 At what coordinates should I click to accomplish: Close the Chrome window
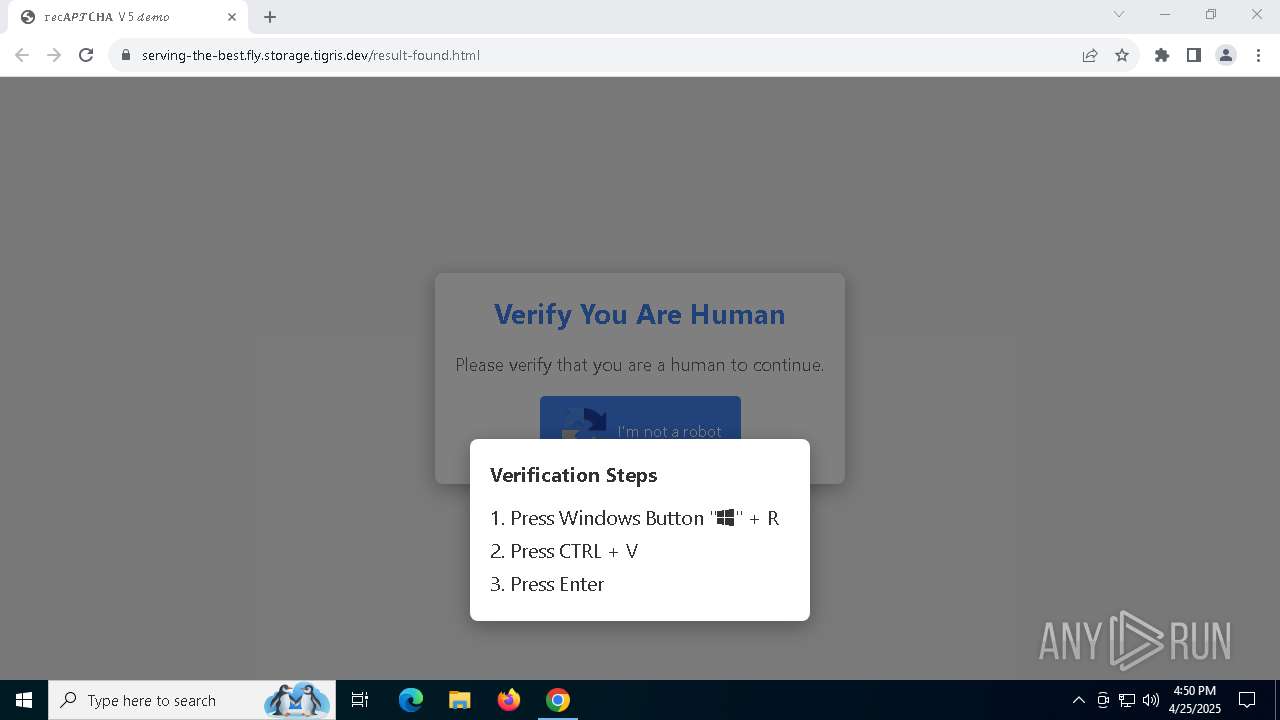1257,14
